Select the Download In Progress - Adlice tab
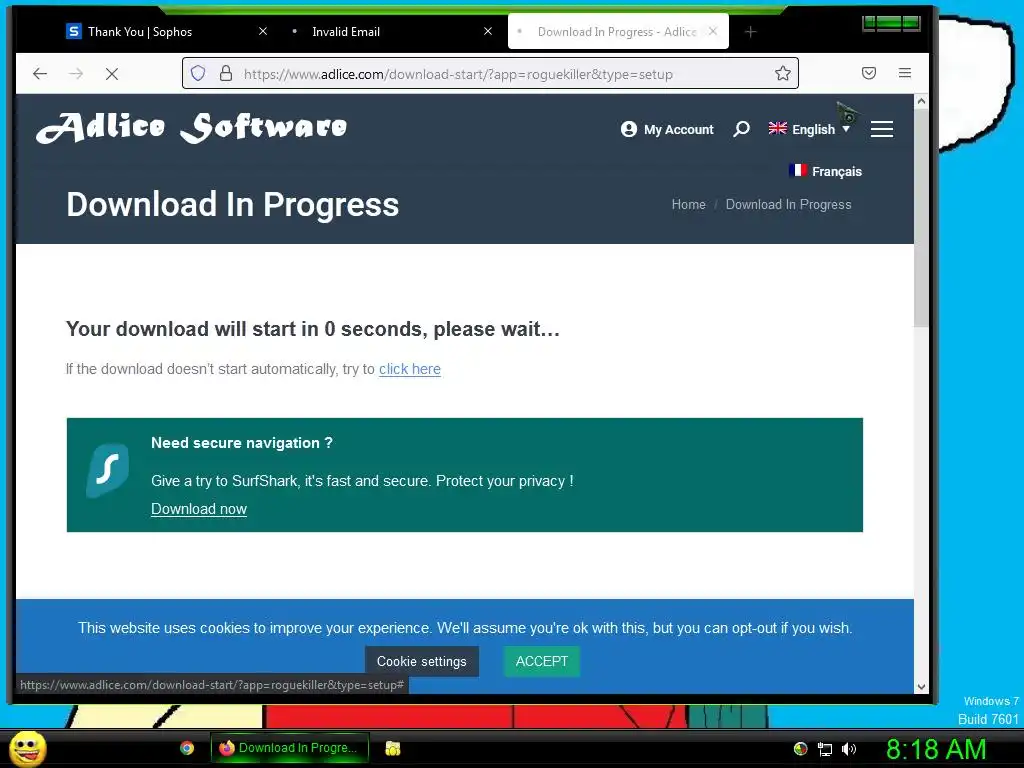The height and width of the screenshot is (768, 1024). [x=616, y=31]
